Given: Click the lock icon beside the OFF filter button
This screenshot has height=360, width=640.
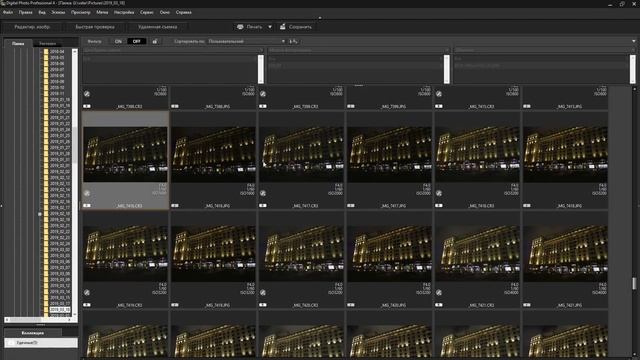Looking at the screenshot, I should coord(155,41).
